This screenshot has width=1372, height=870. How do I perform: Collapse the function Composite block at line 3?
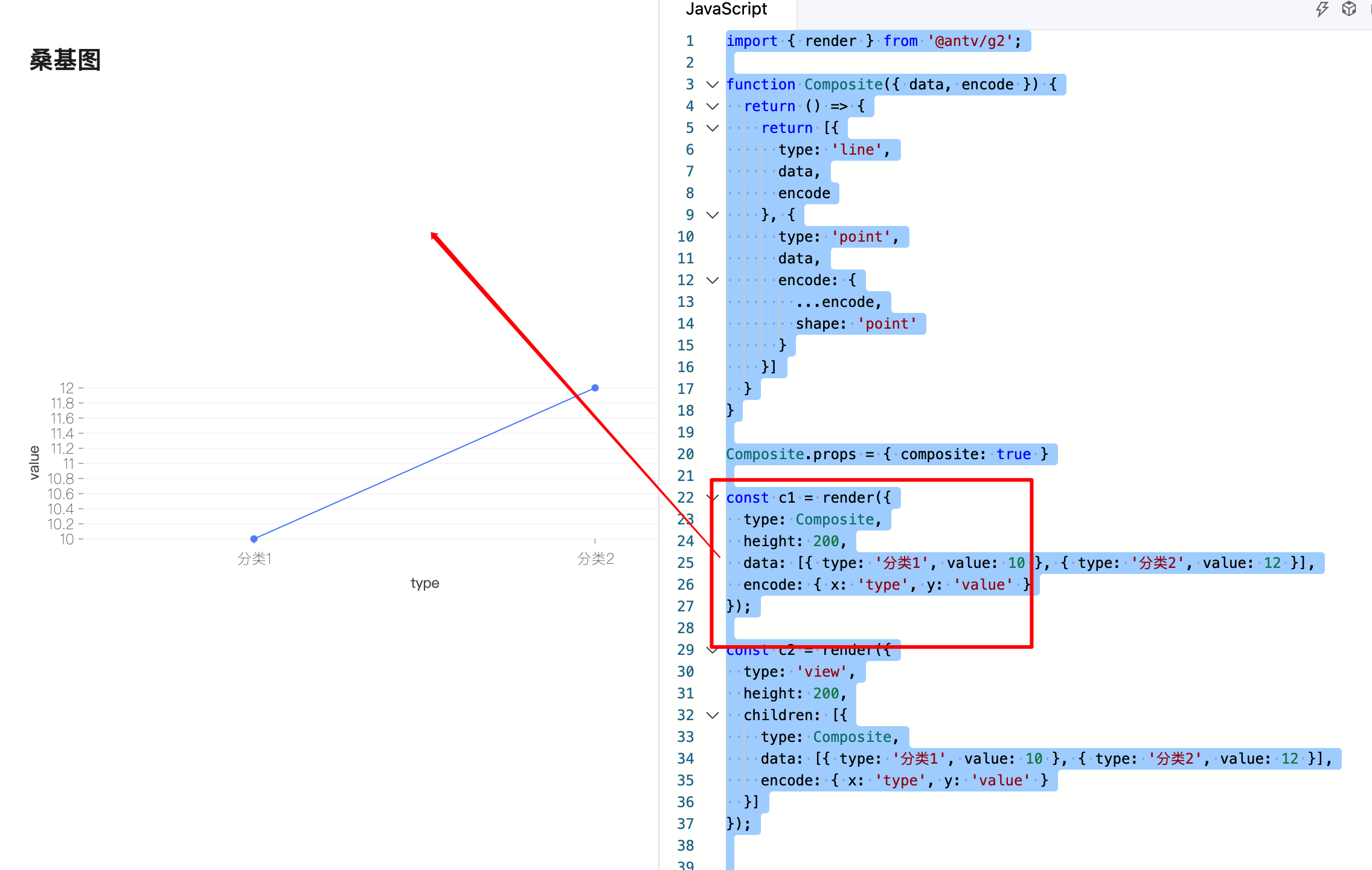713,85
